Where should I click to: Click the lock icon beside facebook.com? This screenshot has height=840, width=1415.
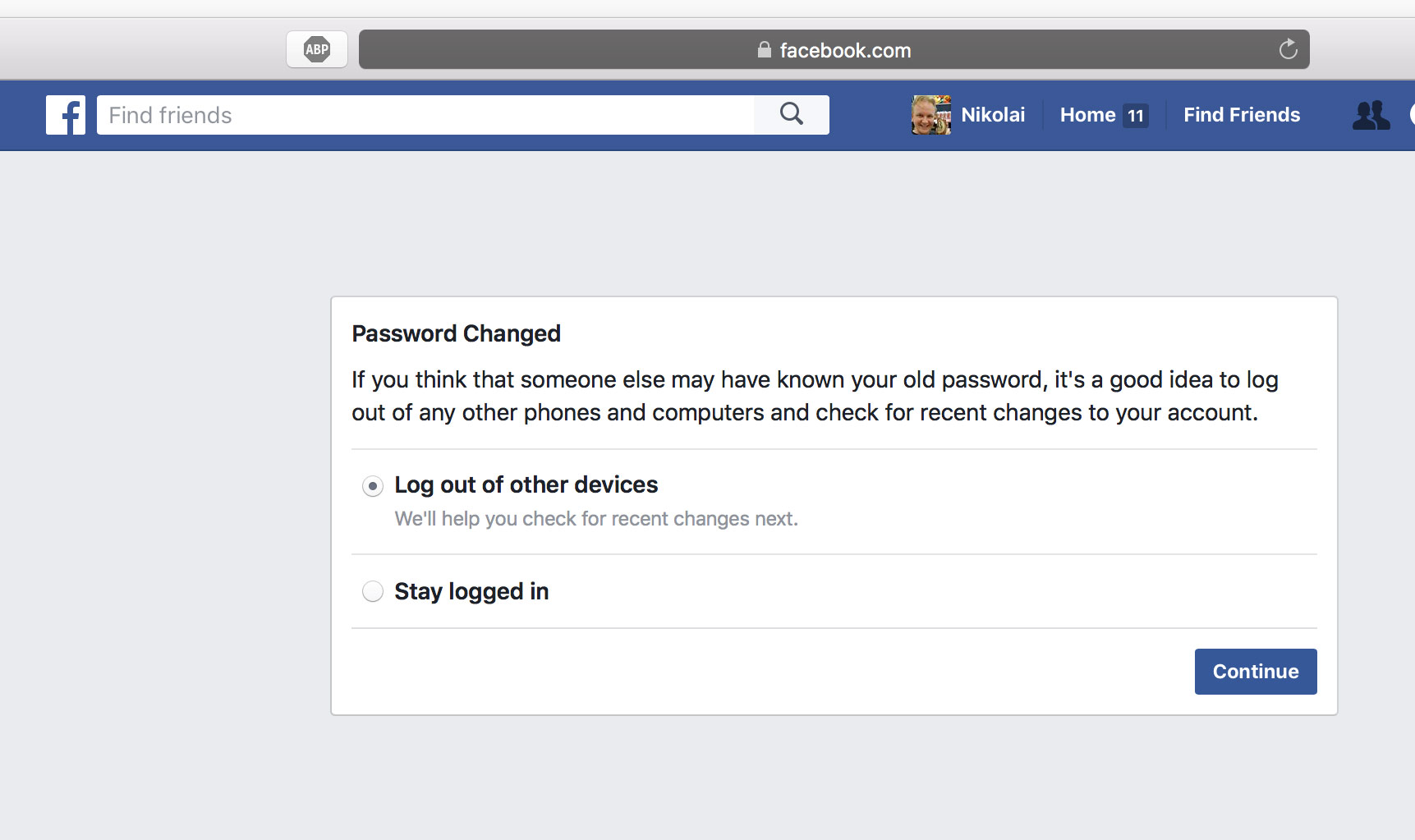pyautogui.click(x=763, y=50)
